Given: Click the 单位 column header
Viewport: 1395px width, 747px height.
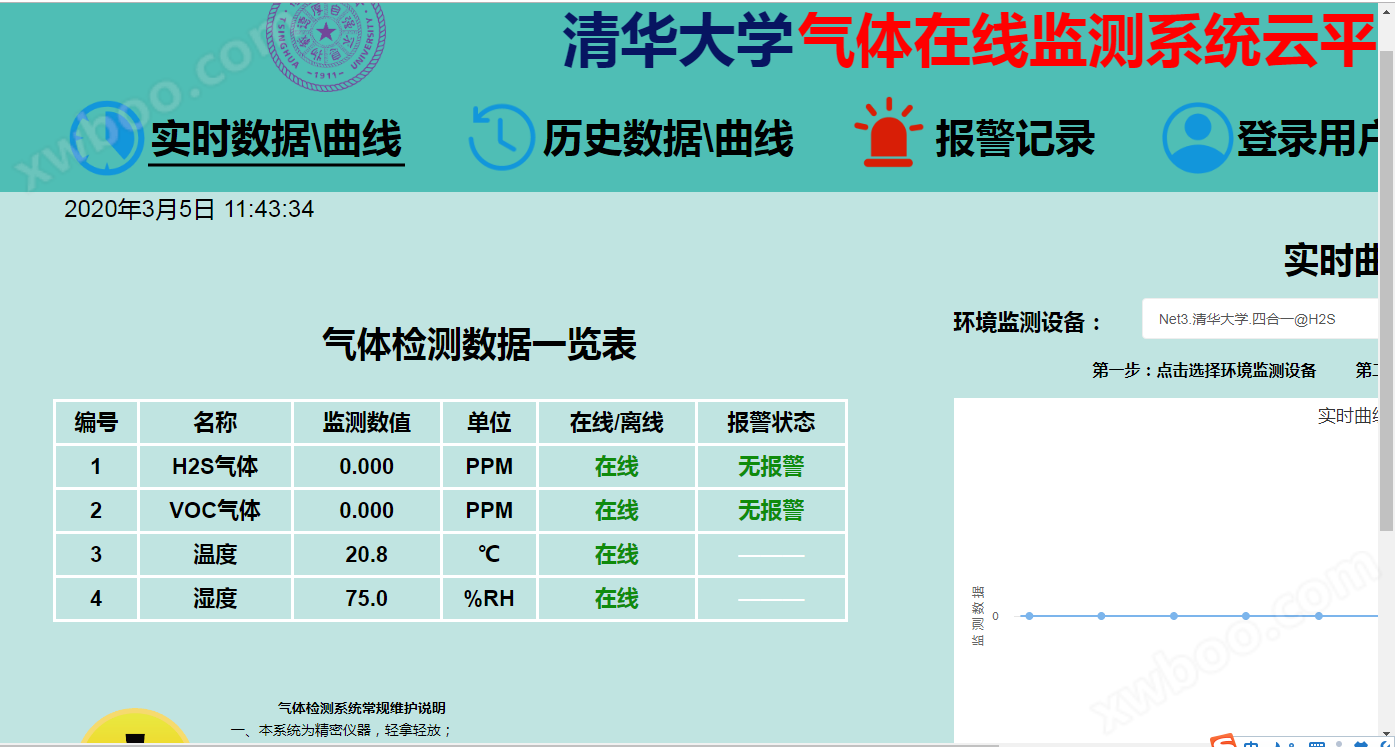Looking at the screenshot, I should click(489, 423).
